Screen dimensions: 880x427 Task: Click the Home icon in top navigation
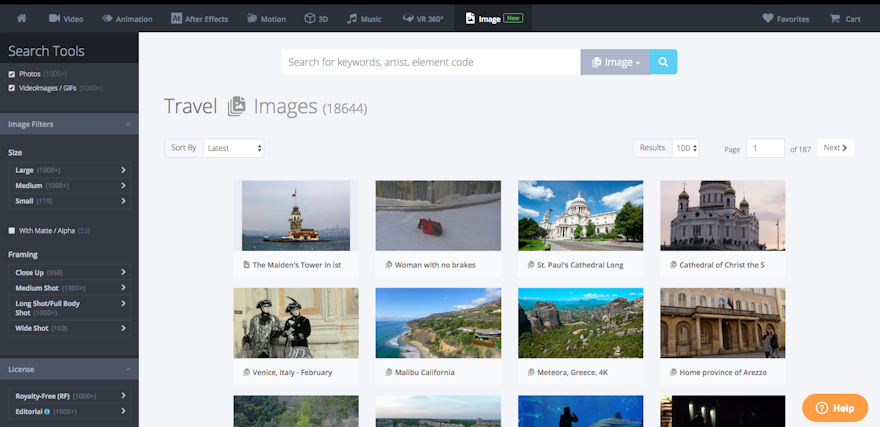click(21, 18)
